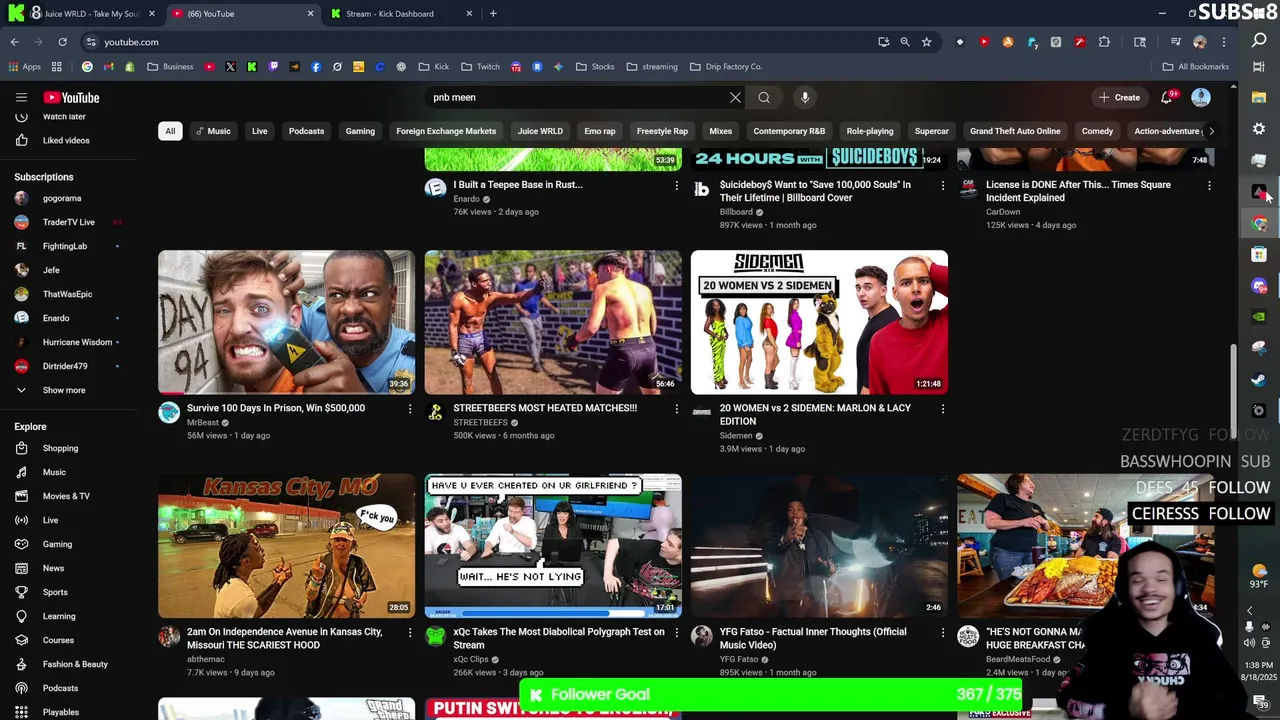
Task: Expand filter chips with right arrow
Action: click(1211, 131)
